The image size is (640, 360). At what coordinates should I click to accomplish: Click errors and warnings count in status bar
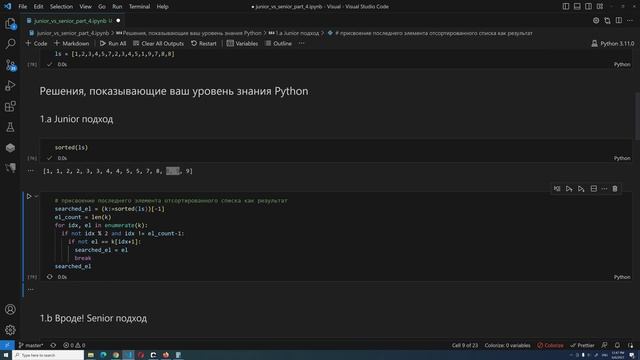pyautogui.click(x=74, y=345)
